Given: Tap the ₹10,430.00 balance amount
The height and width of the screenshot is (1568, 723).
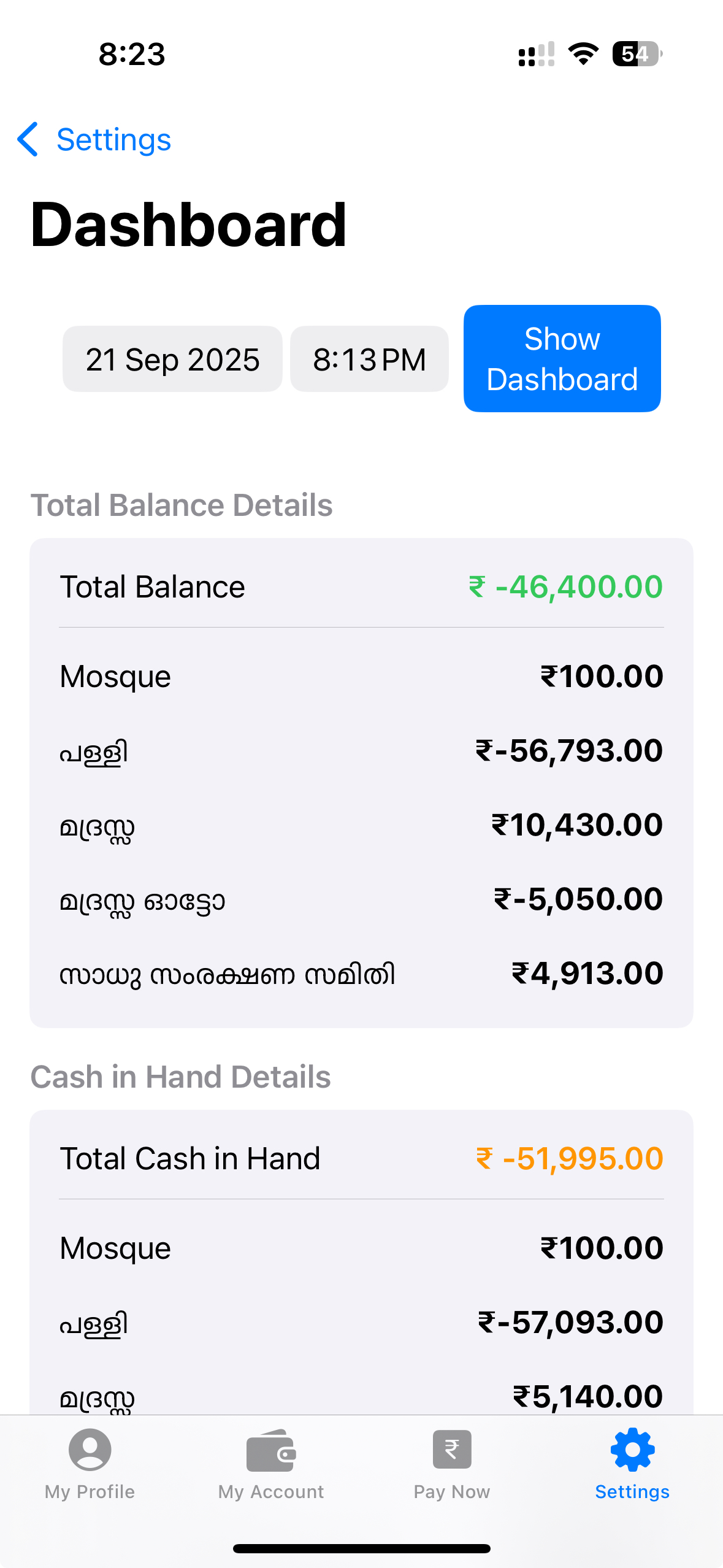Looking at the screenshot, I should click(577, 825).
